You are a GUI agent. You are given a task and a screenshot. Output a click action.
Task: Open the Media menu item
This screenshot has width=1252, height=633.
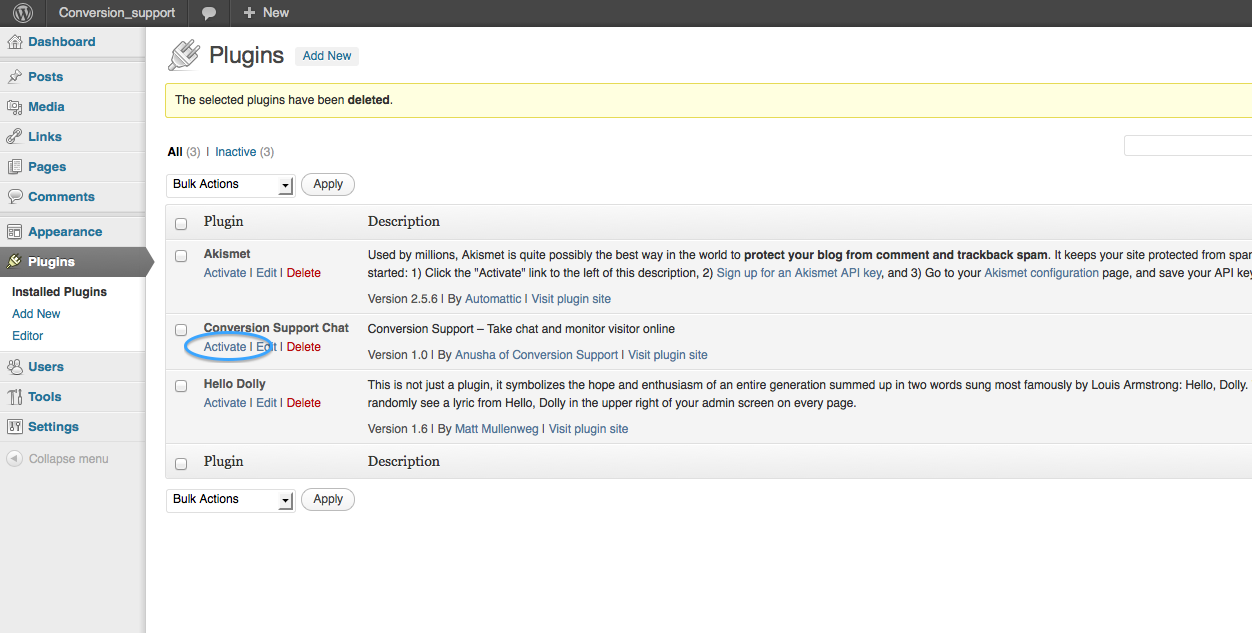47,107
